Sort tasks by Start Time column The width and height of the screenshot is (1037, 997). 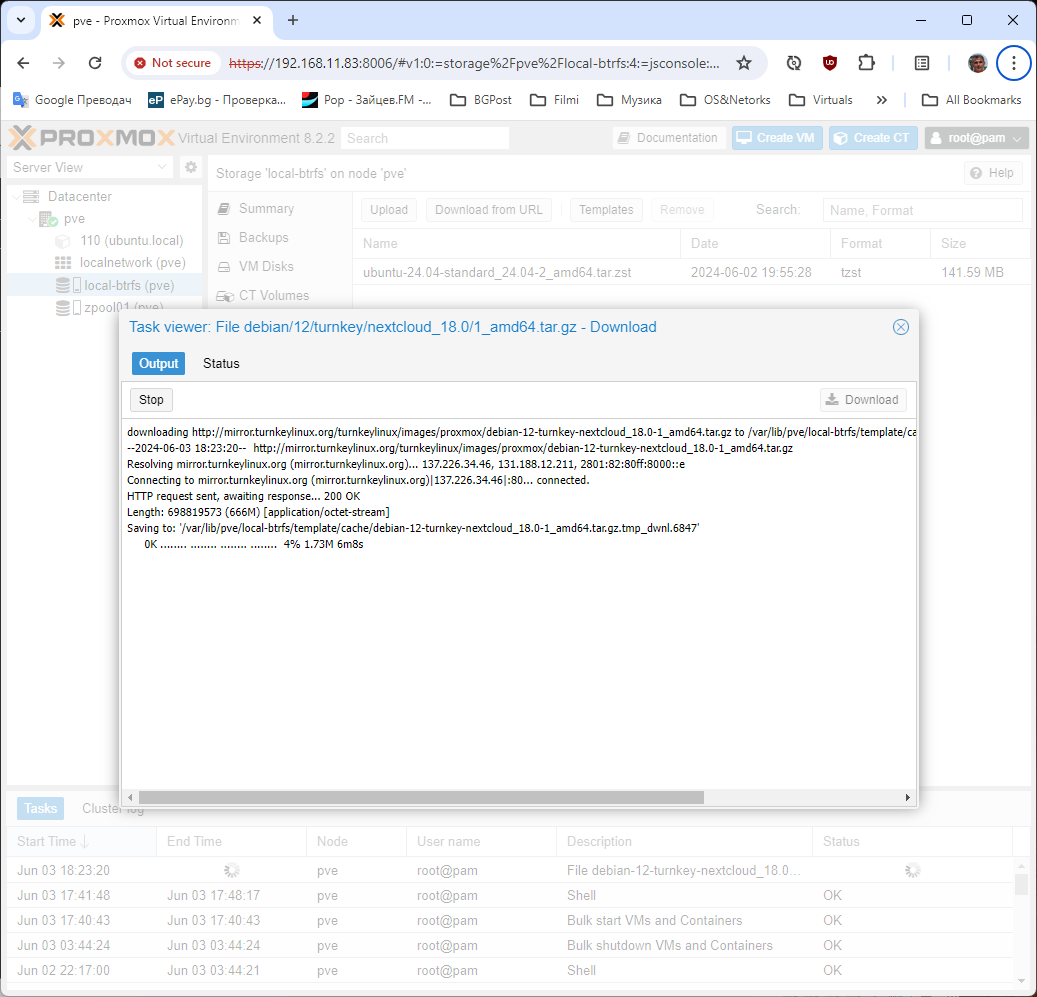coord(81,842)
